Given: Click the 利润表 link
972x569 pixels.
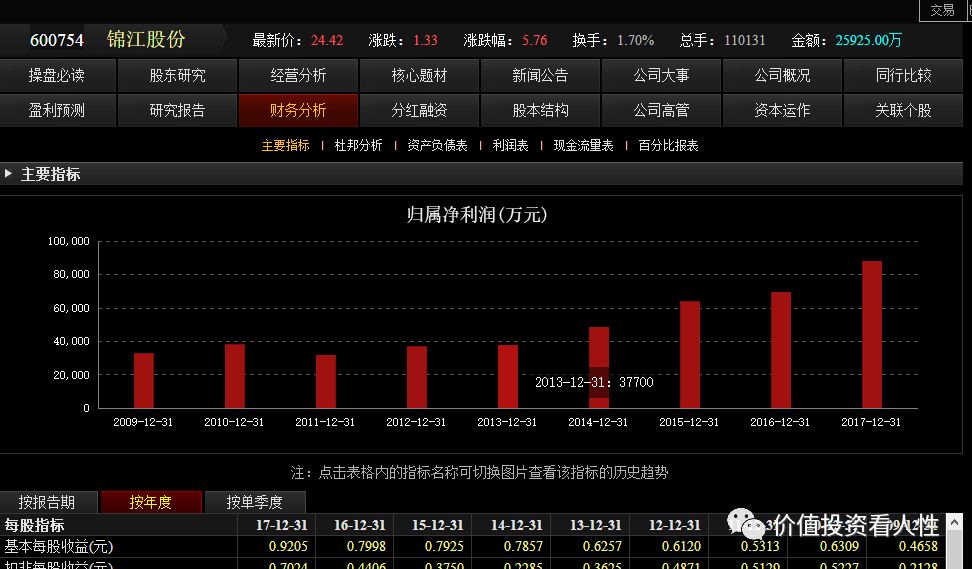Looking at the screenshot, I should pyautogui.click(x=510, y=146).
